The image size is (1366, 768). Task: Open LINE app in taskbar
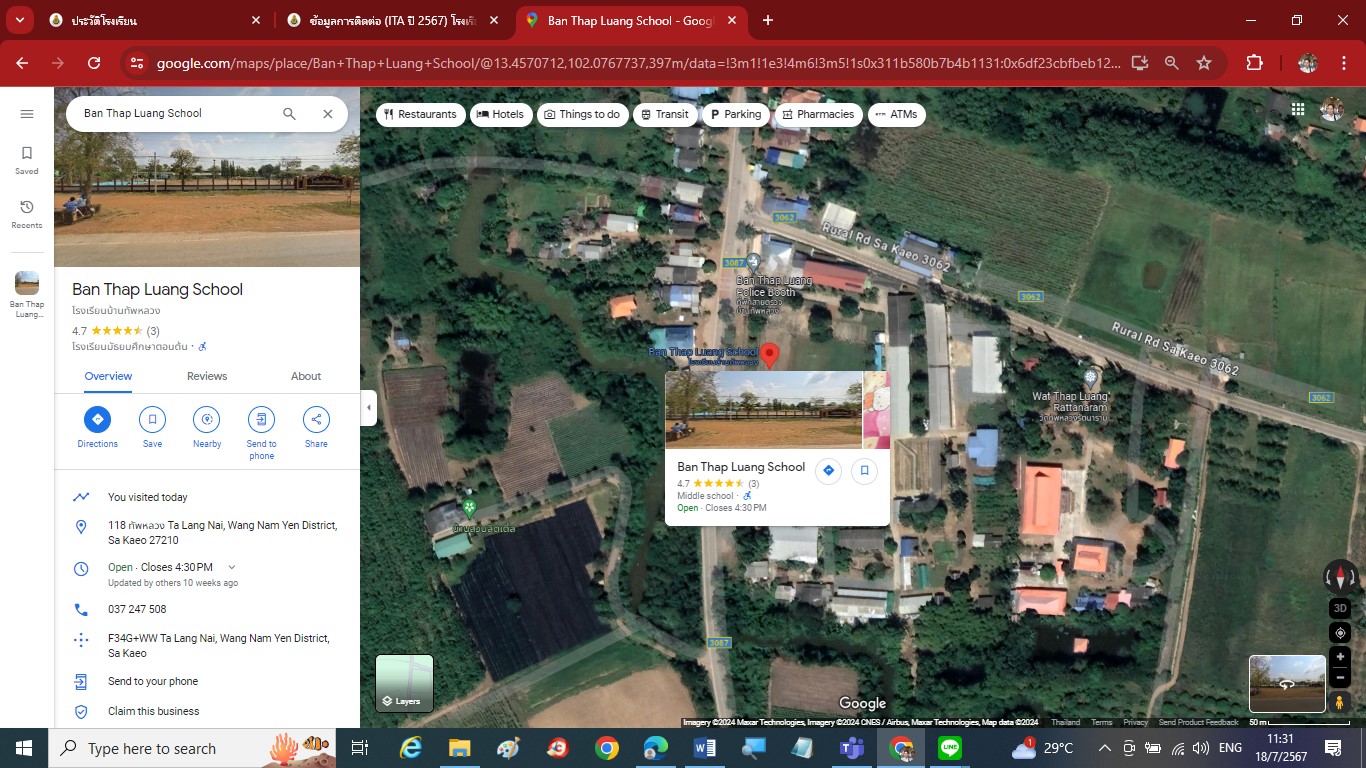[x=950, y=748]
